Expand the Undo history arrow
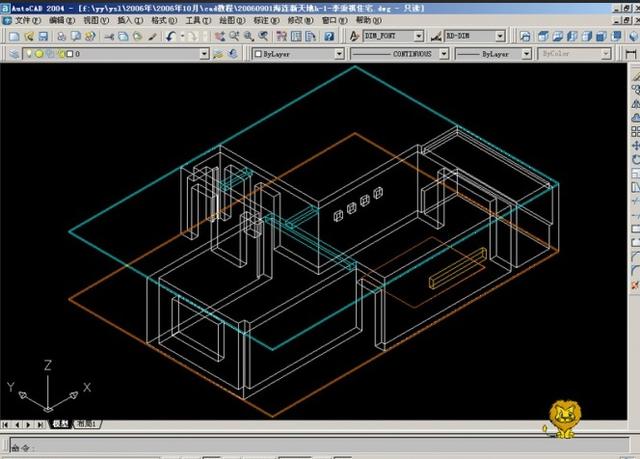640x459 pixels. point(182,37)
